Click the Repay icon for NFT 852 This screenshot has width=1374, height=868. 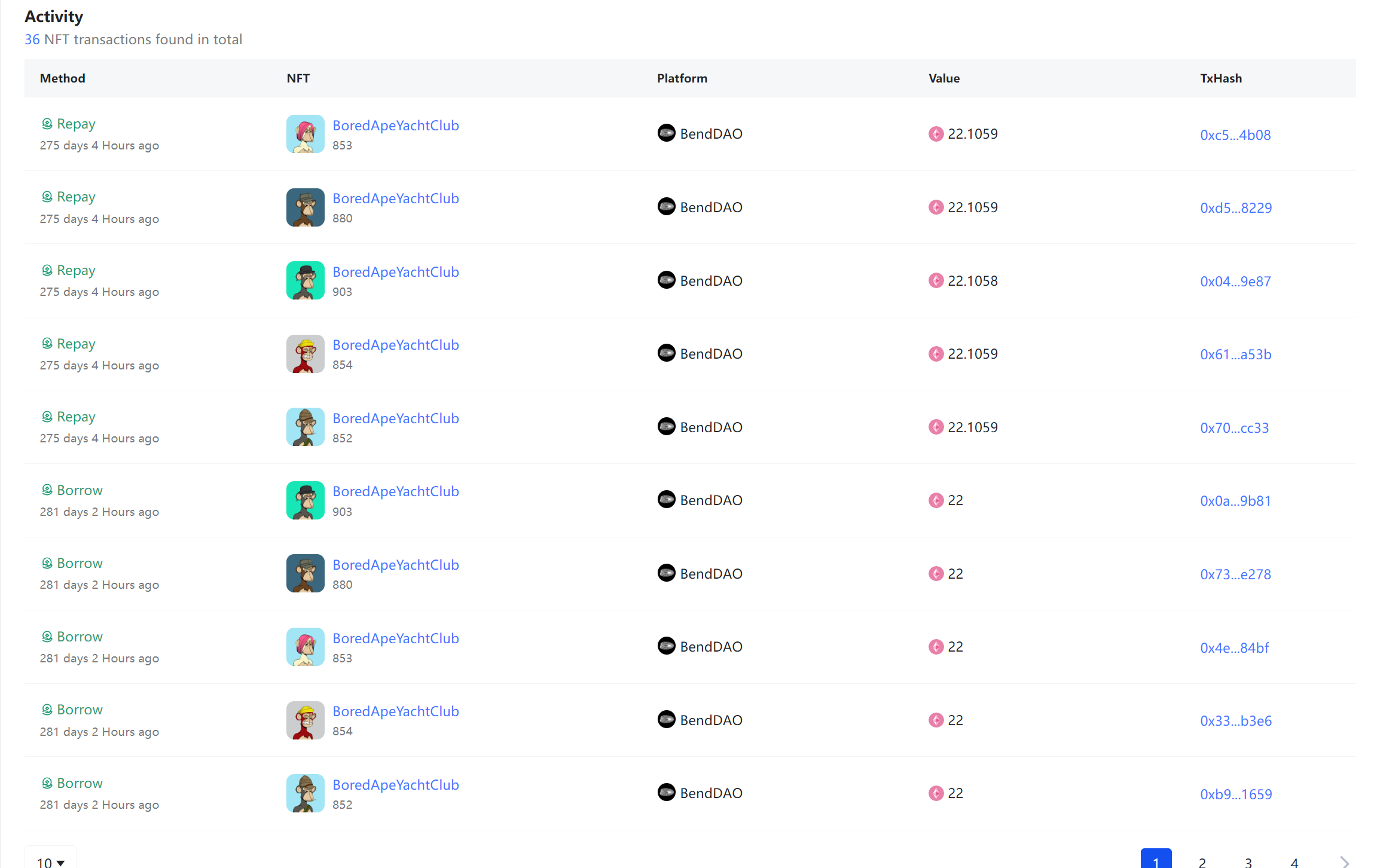(47, 416)
